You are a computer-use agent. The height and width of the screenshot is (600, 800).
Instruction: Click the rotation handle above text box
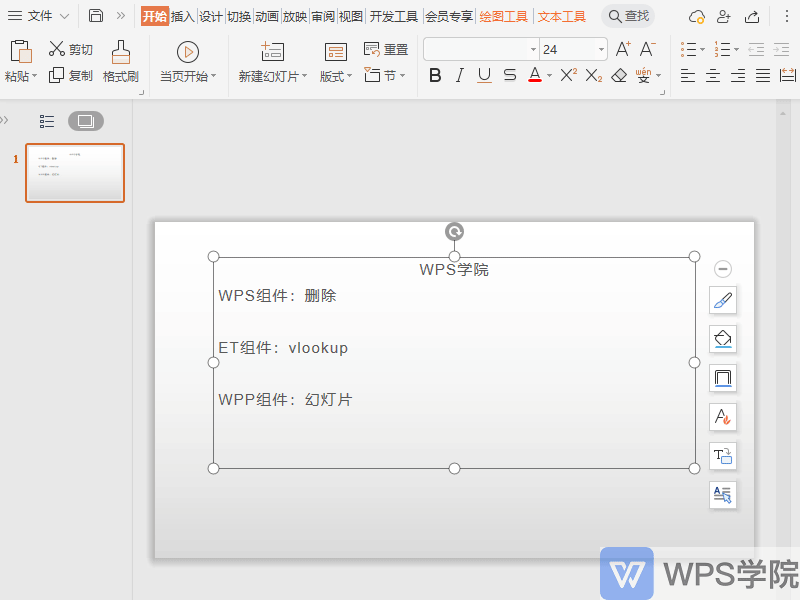(x=454, y=232)
